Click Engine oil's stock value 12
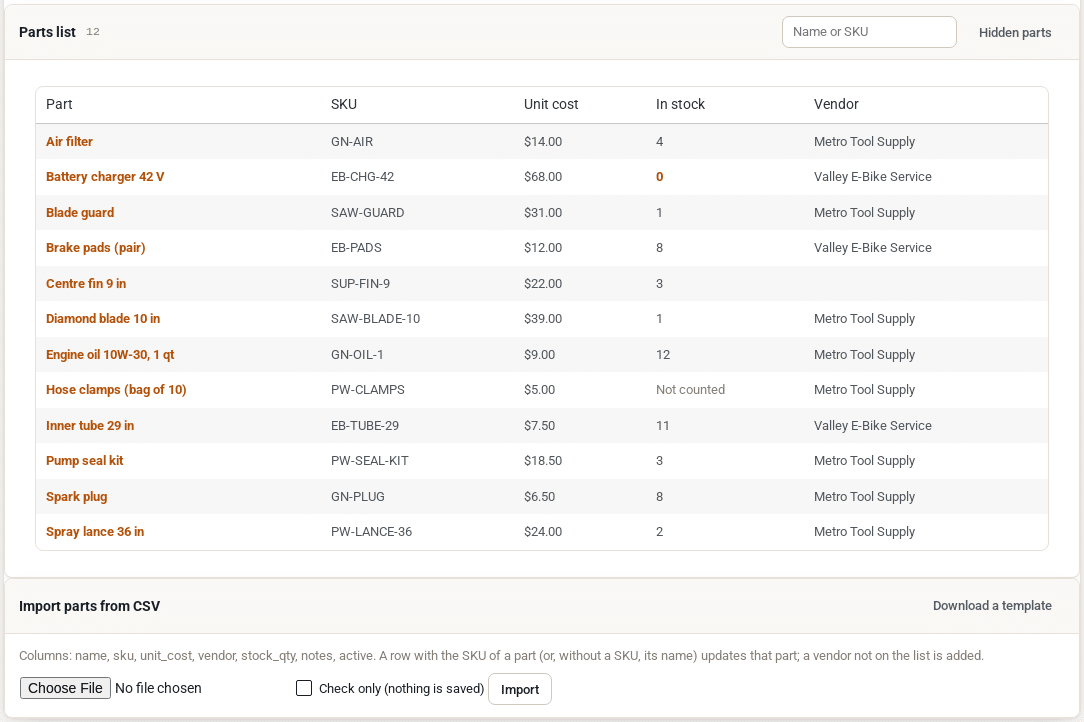Image resolution: width=1084 pixels, height=722 pixels. [x=663, y=354]
